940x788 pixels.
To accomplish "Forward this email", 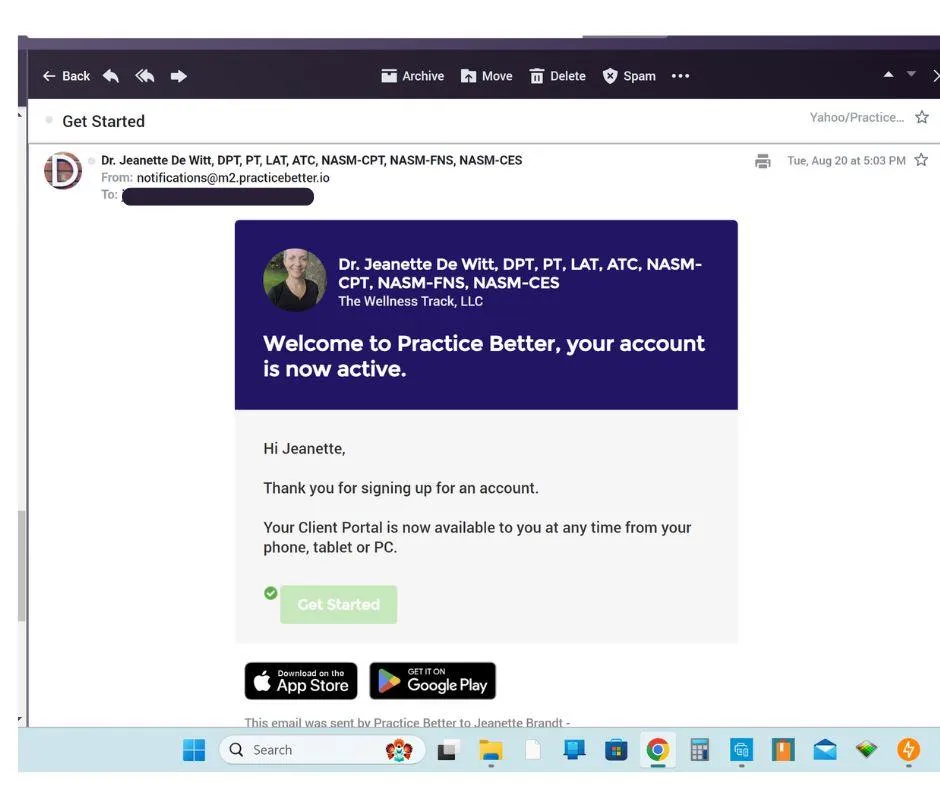I will (178, 76).
